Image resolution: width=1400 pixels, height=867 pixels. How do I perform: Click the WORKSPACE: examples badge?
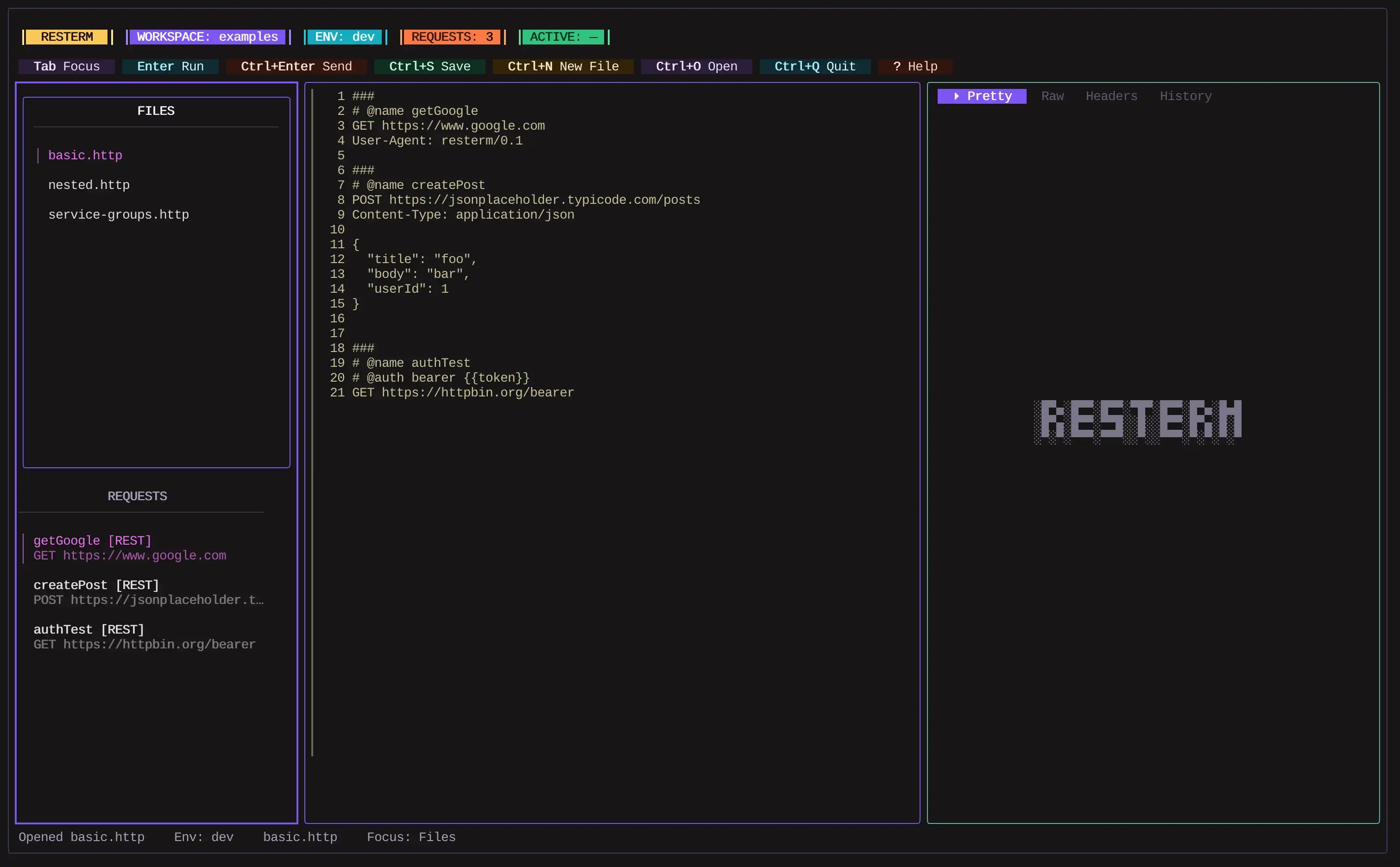coord(207,37)
